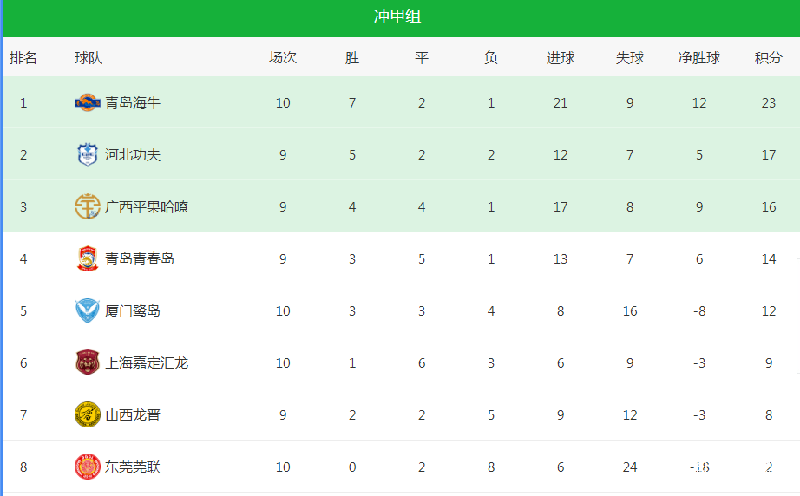Open the 上海嘉定汇龙 team name link
800x496 pixels.
tap(146, 363)
